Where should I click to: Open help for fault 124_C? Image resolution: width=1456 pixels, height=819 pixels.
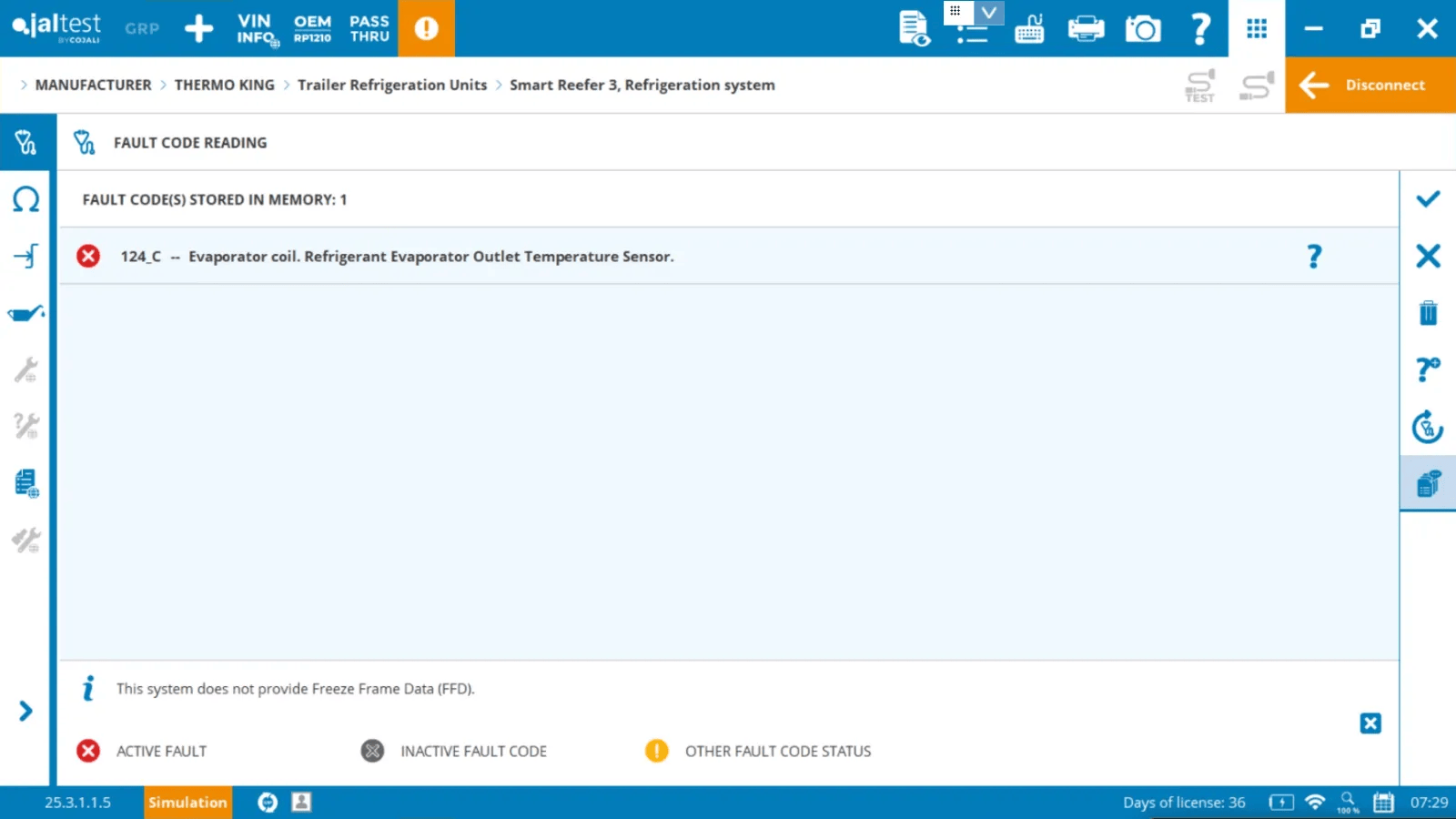point(1313,256)
